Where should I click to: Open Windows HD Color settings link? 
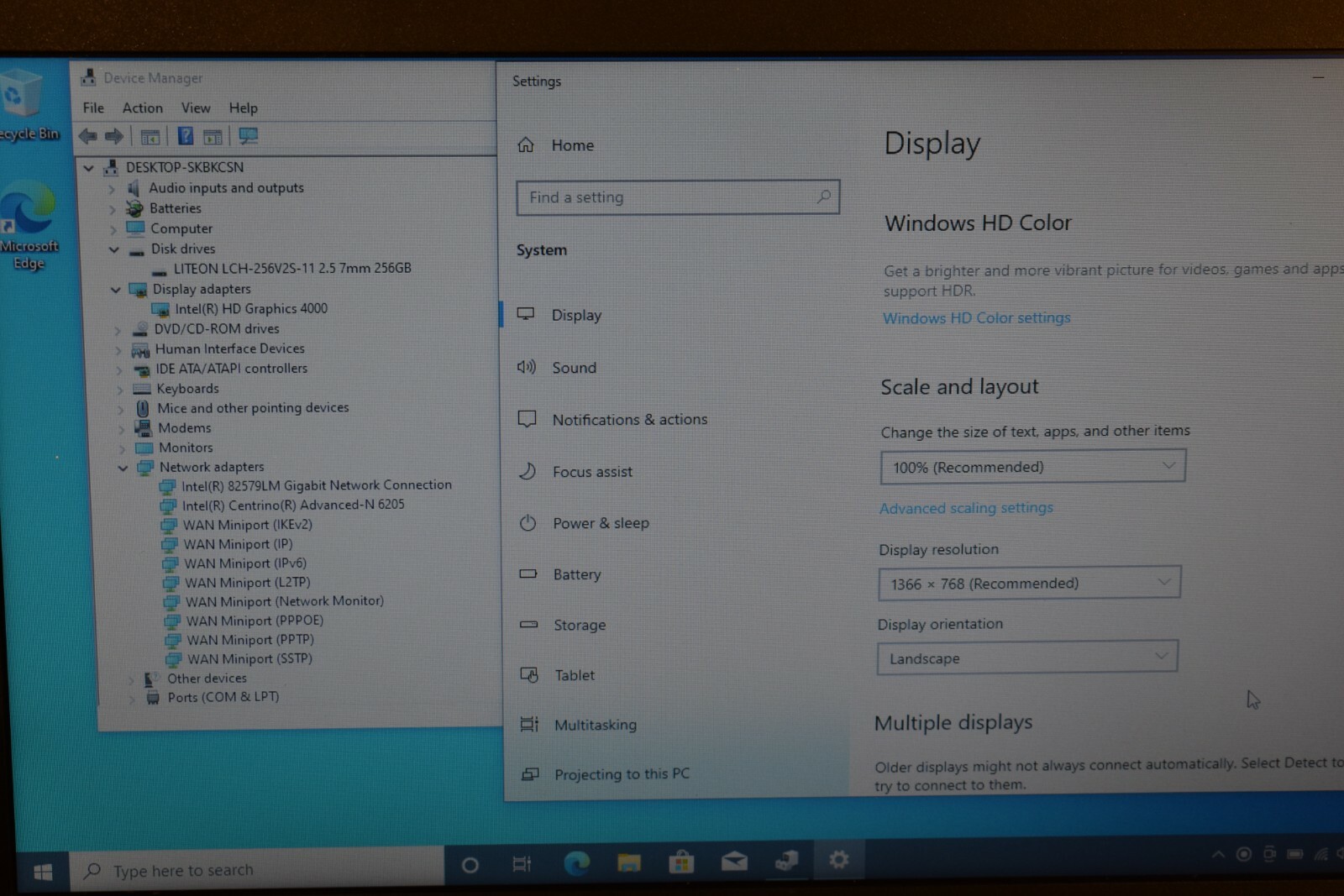[x=976, y=318]
